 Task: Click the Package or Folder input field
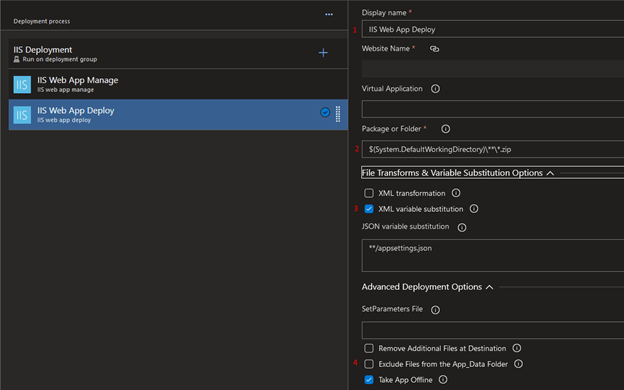(x=493, y=149)
